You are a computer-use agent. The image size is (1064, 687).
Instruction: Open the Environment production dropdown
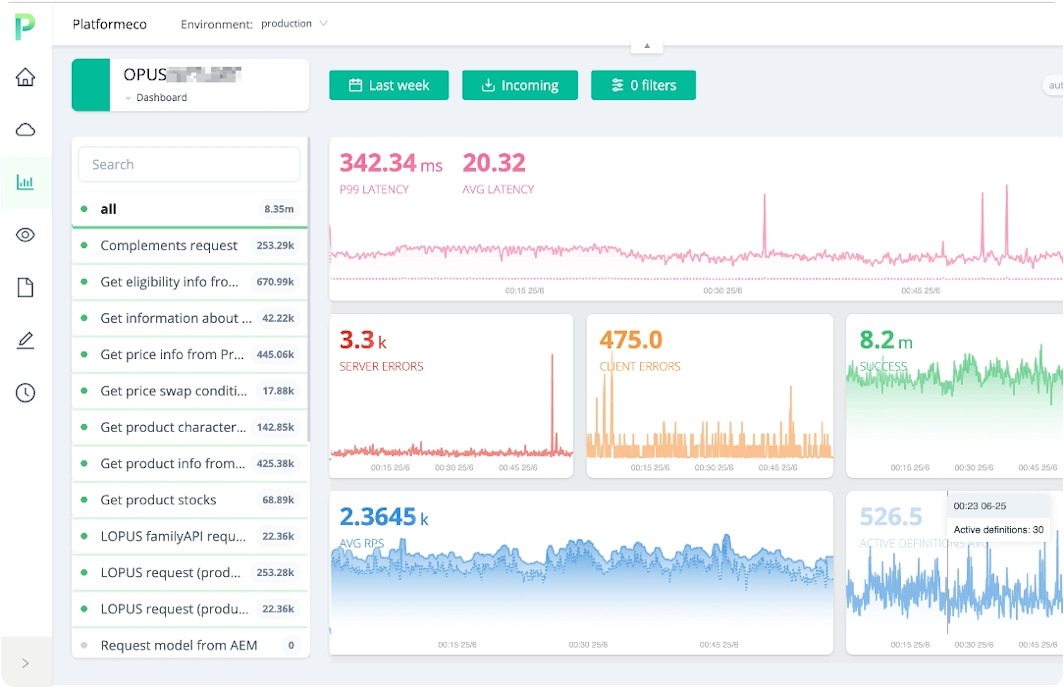[294, 24]
